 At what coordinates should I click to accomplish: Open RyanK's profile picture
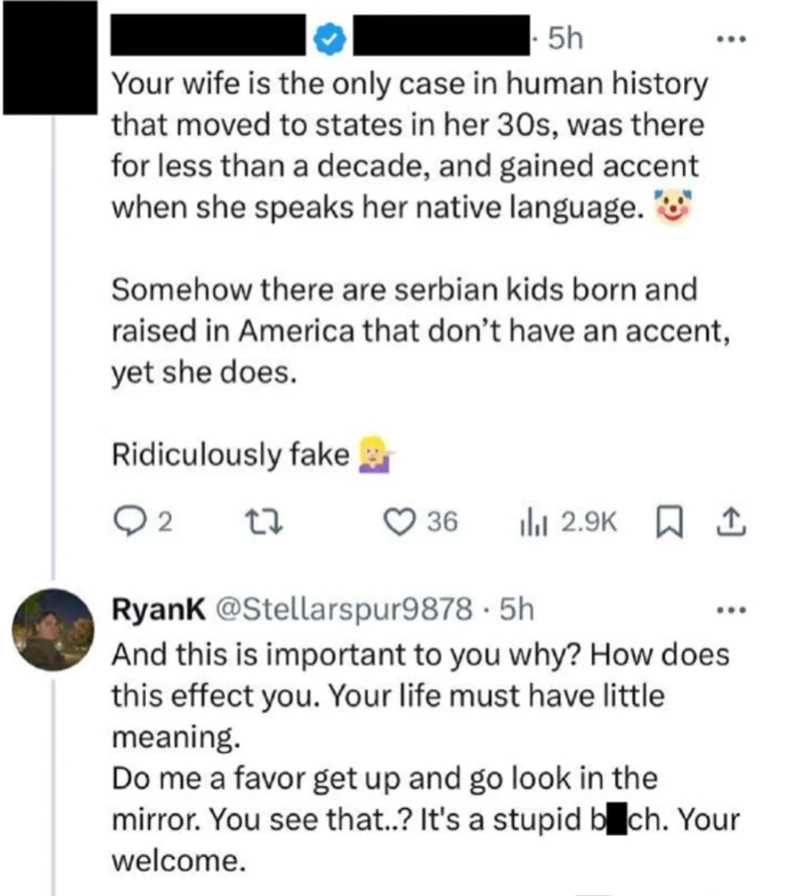click(54, 629)
